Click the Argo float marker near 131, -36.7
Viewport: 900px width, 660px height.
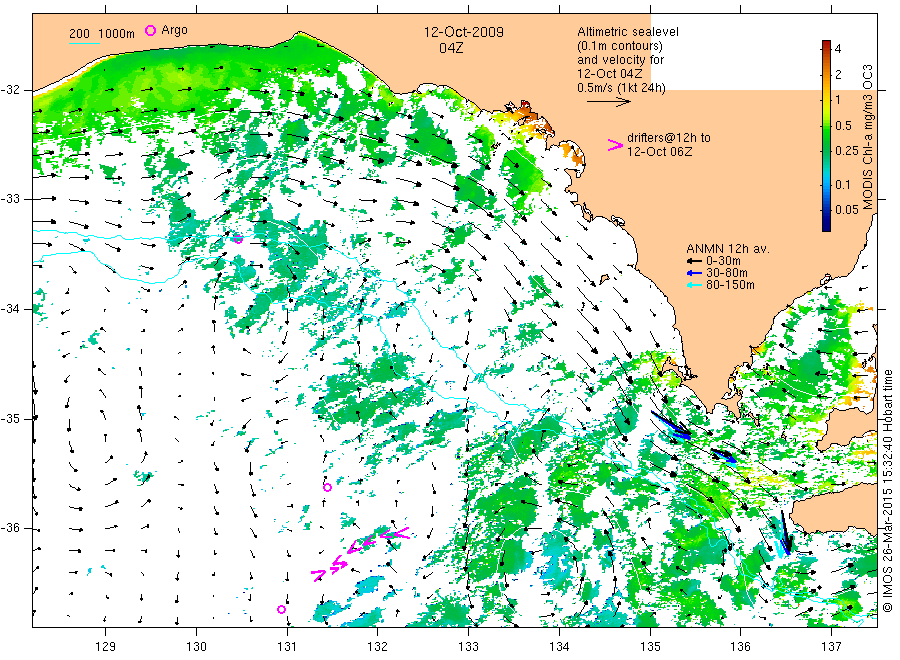coord(281,609)
